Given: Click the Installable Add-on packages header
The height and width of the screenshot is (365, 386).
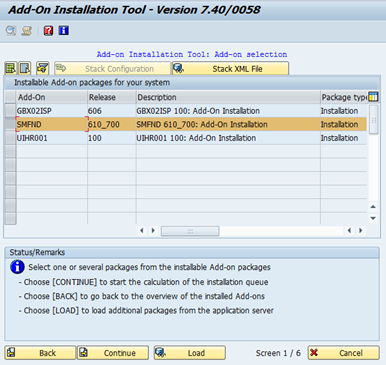Looking at the screenshot, I should [192, 82].
